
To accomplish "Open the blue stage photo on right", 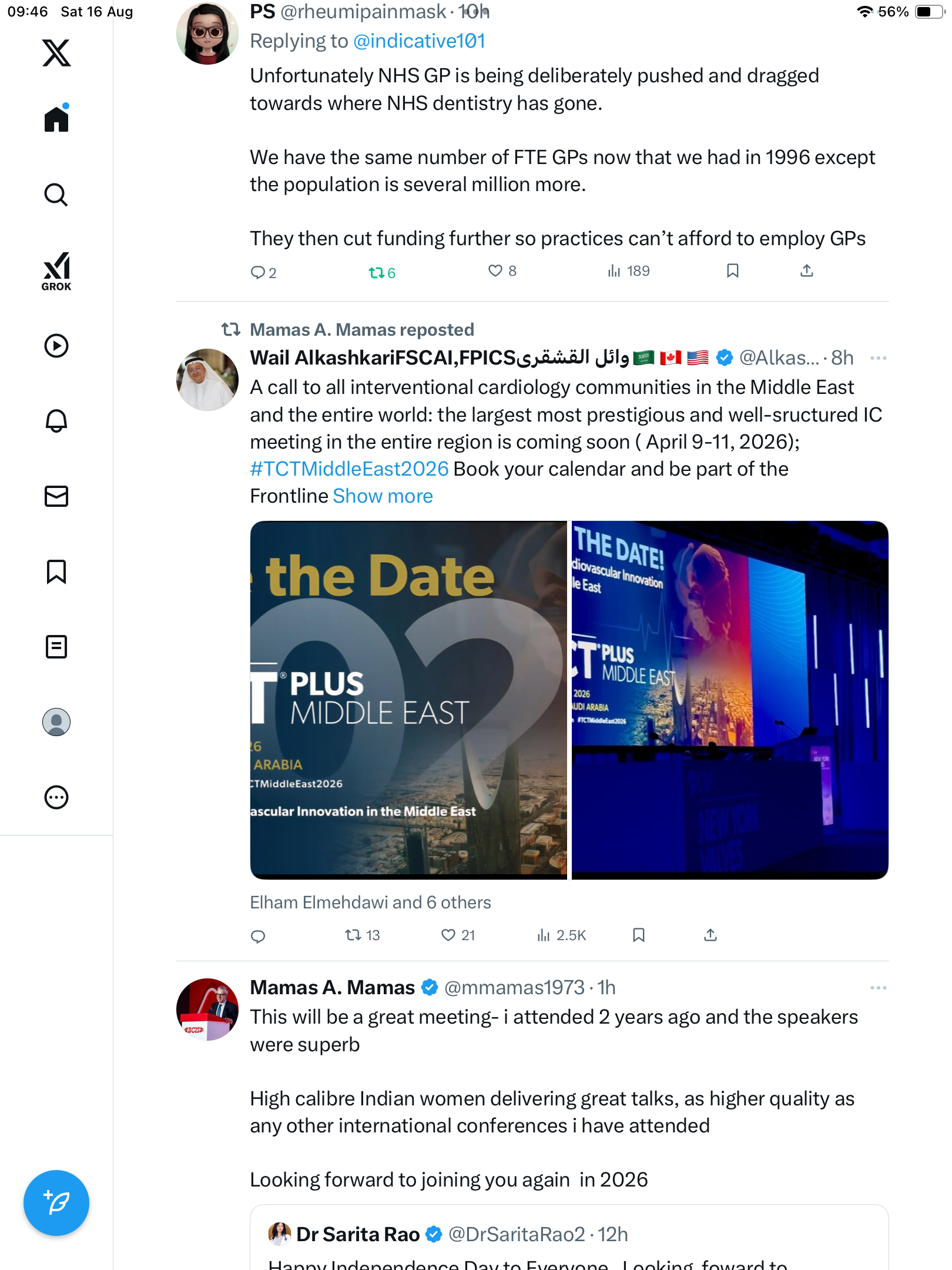I will point(730,700).
